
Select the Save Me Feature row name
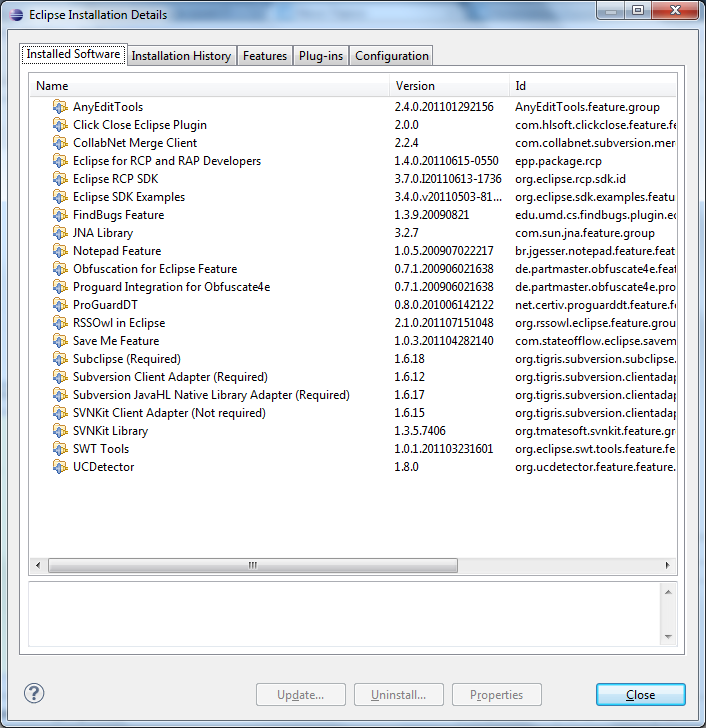116,341
